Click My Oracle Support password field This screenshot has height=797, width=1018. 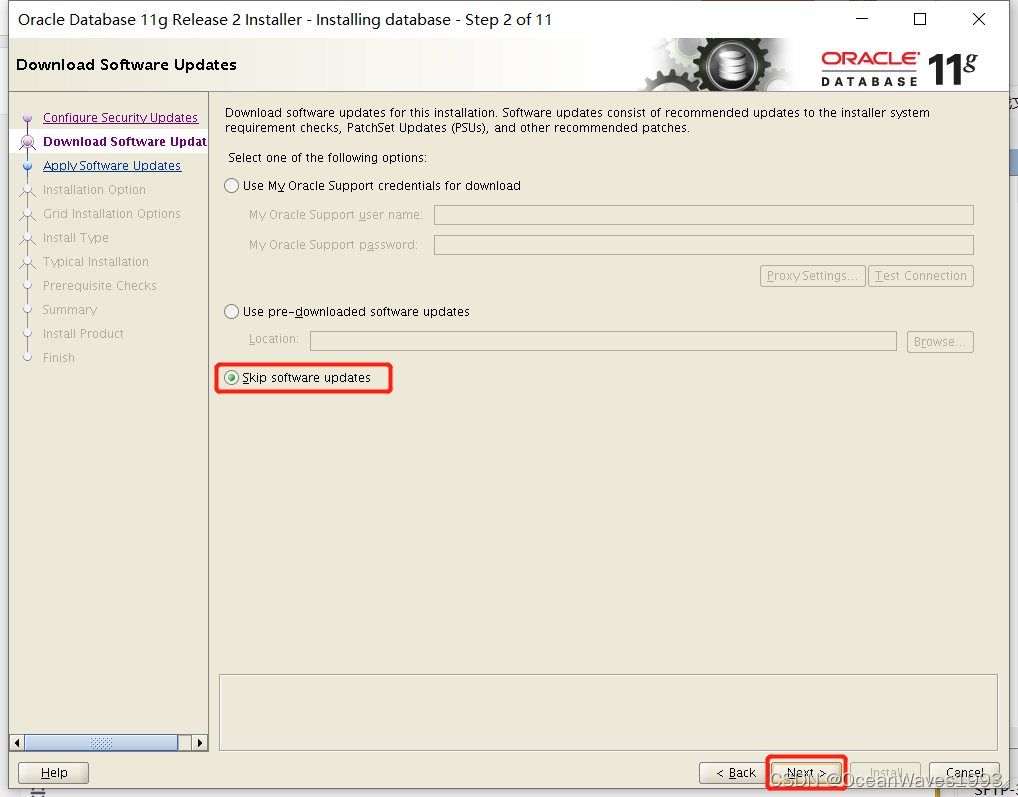tap(704, 245)
